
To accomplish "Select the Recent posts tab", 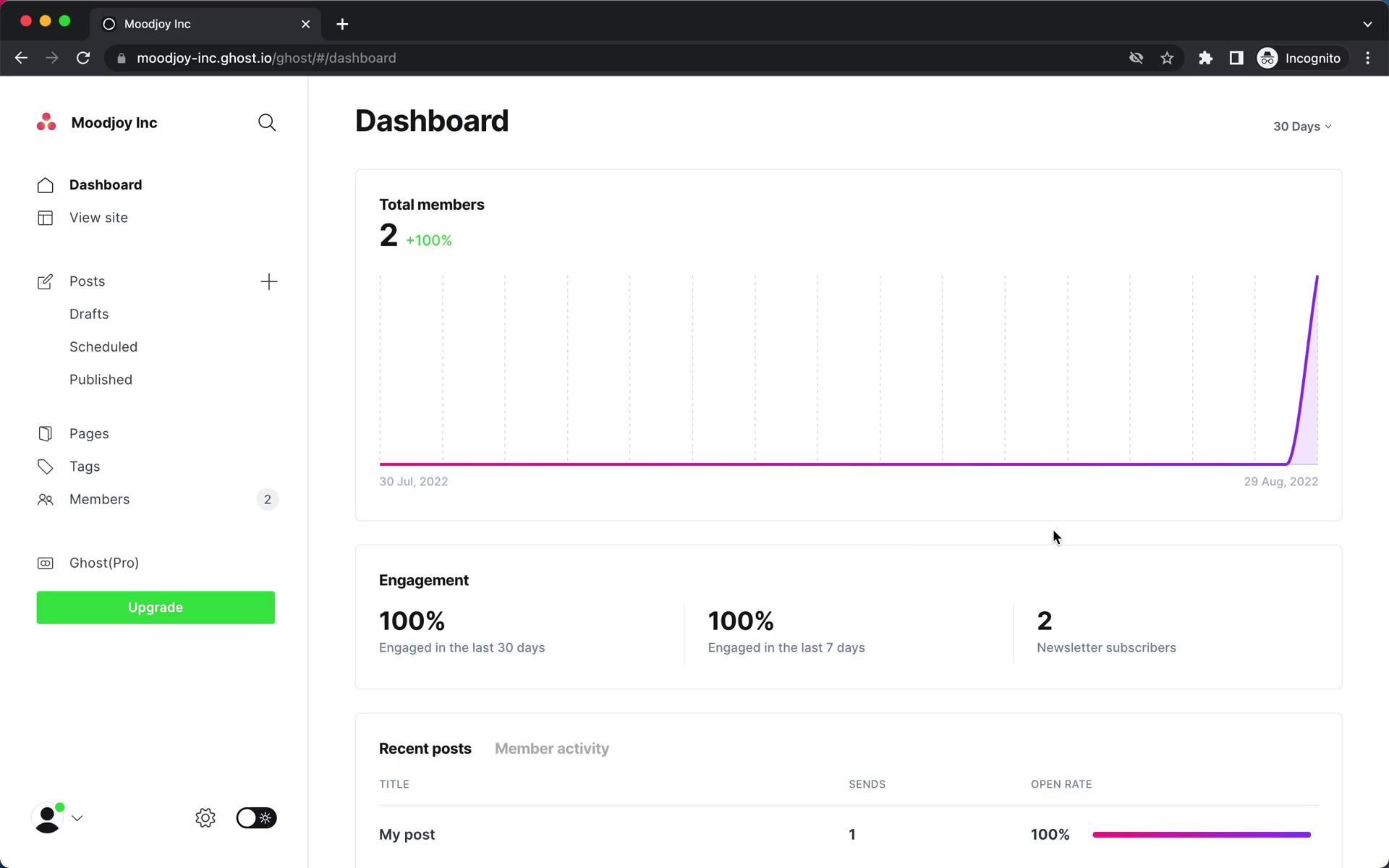I will coord(425,749).
